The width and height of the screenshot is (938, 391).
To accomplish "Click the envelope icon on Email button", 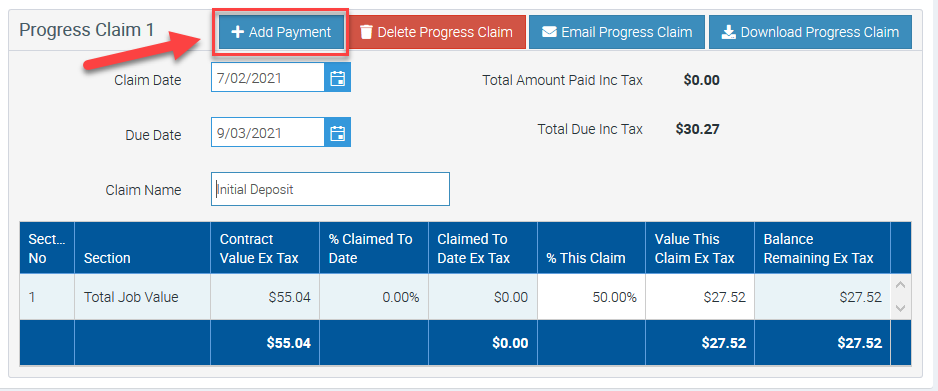I will (x=549, y=32).
